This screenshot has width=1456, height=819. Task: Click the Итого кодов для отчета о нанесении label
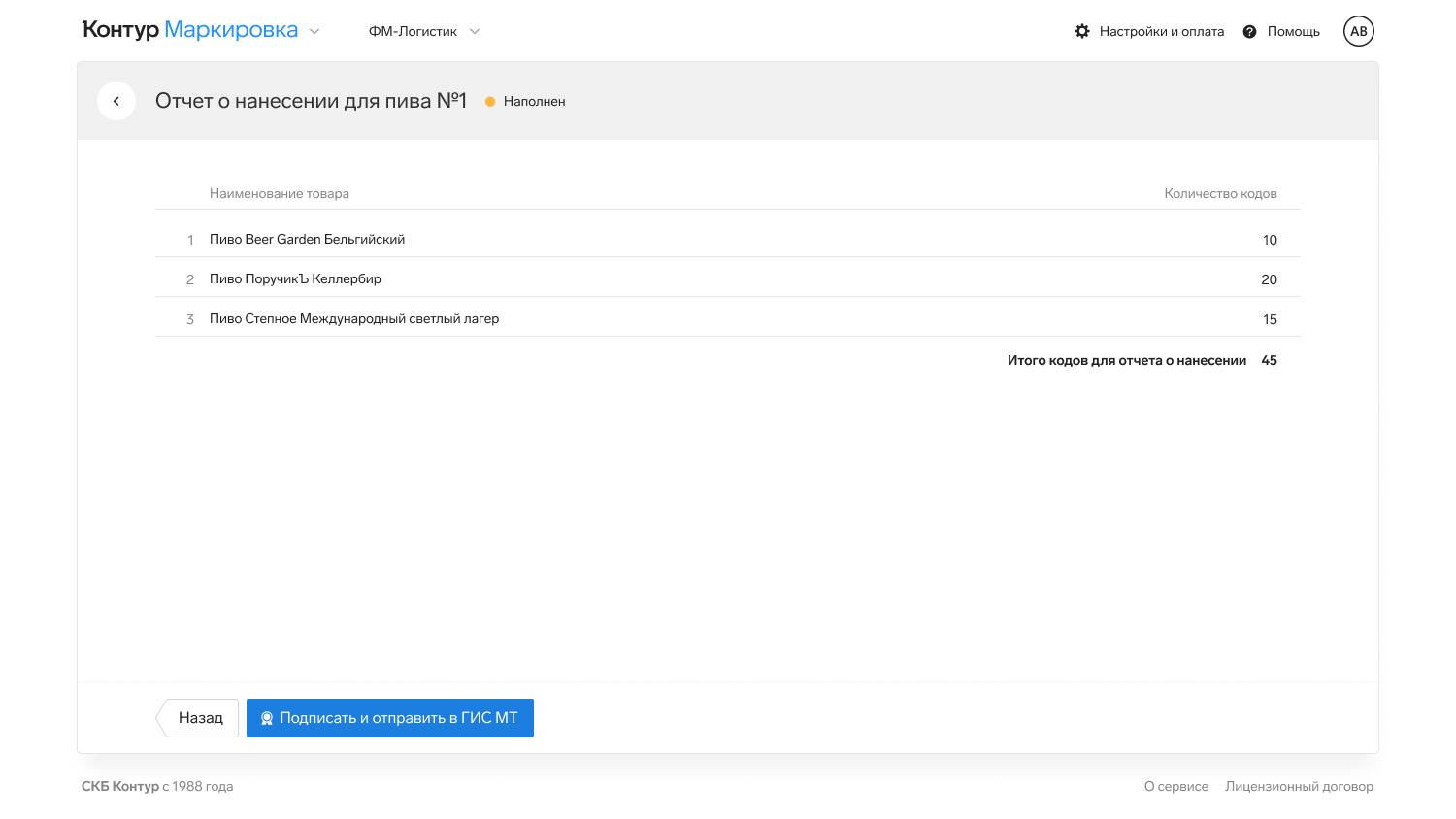(1127, 360)
